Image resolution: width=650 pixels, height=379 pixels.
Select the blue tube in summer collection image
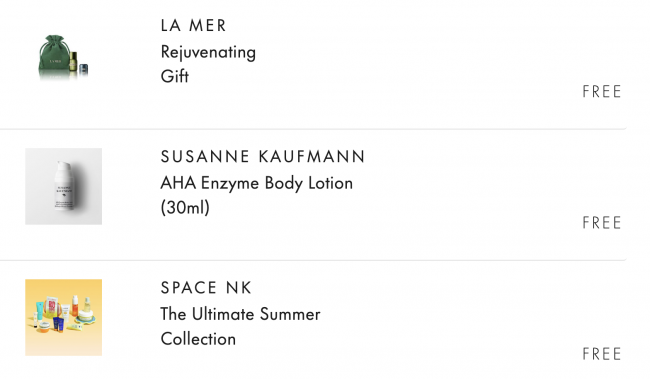click(x=58, y=325)
